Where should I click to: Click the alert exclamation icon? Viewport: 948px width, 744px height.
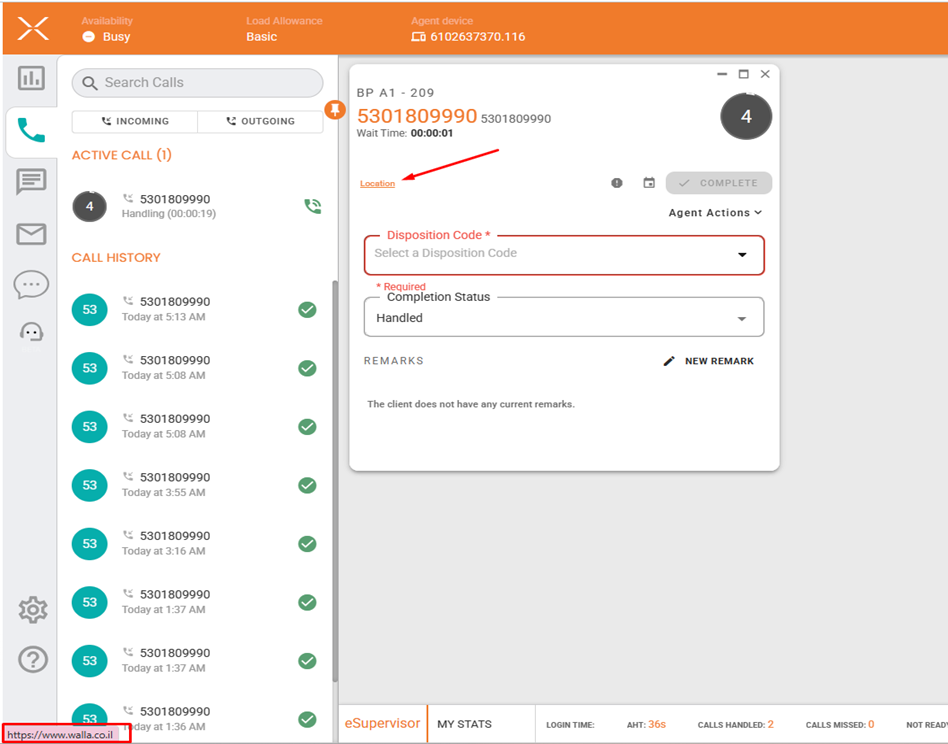[x=617, y=183]
